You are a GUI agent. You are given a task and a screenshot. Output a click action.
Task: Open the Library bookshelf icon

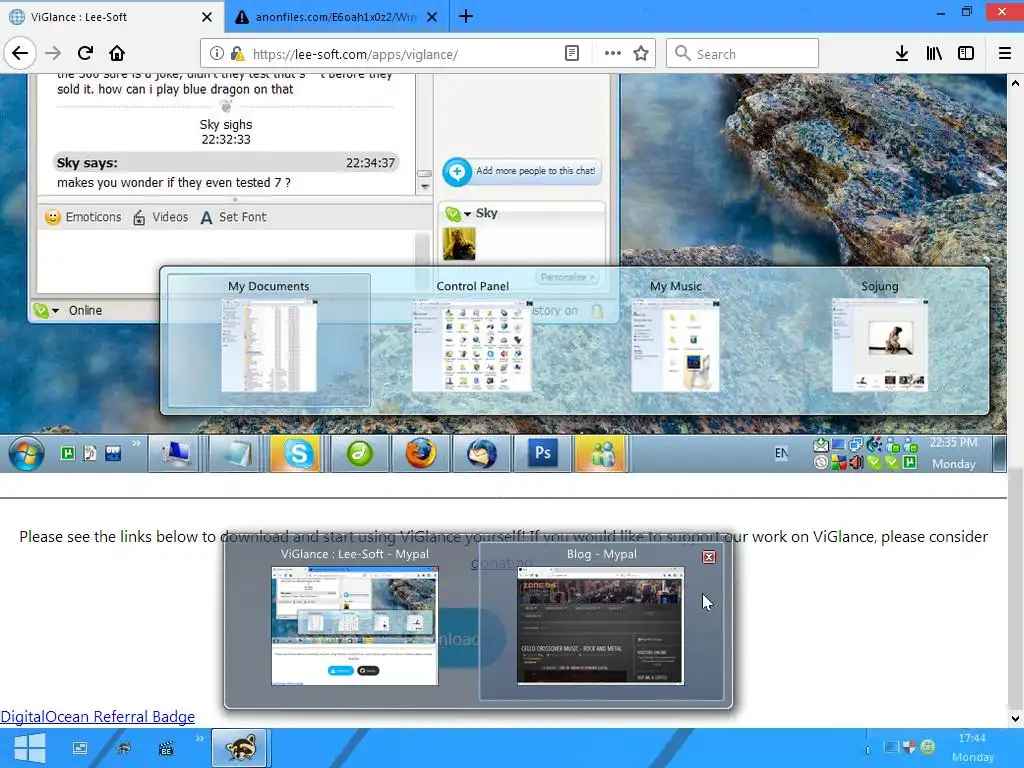[934, 54]
